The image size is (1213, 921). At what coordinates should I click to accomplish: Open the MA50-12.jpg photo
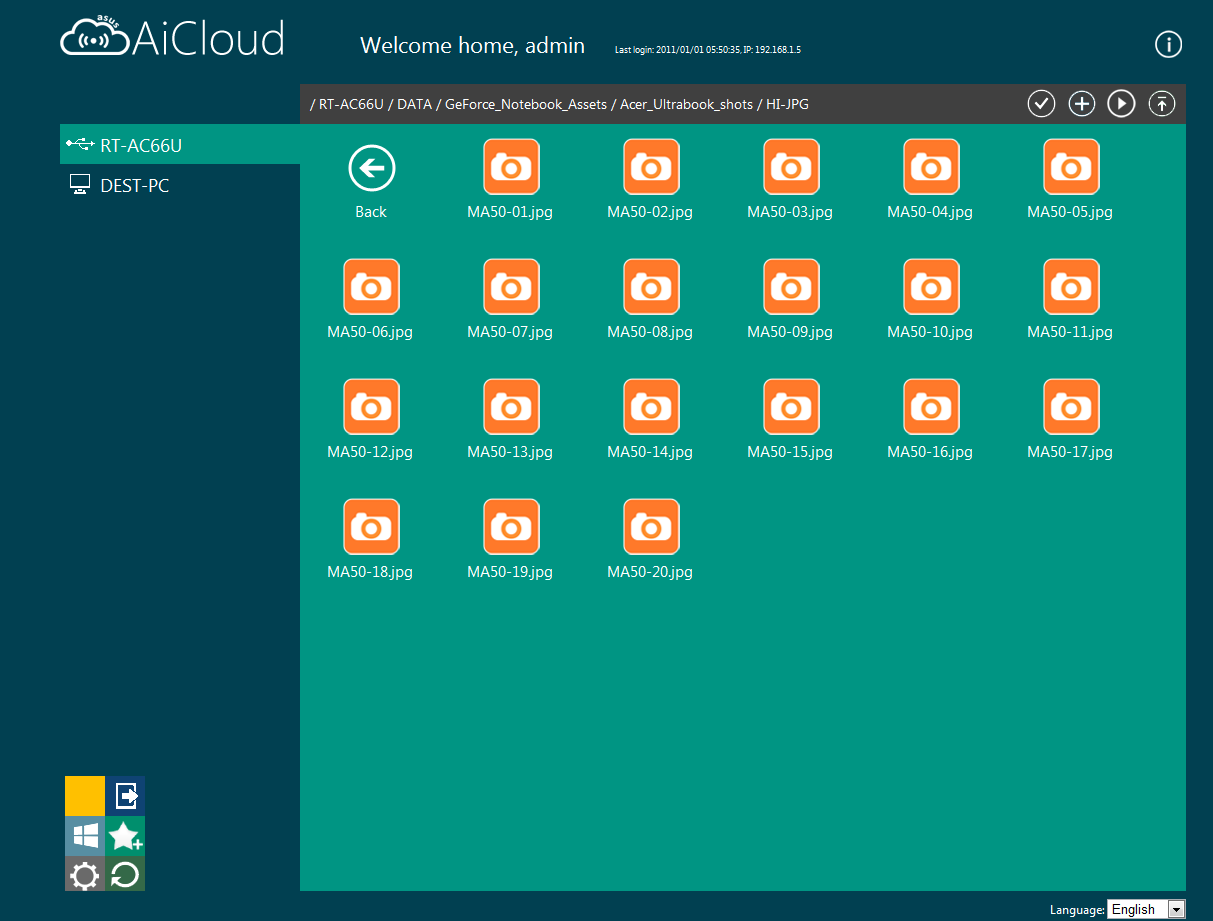pos(371,406)
